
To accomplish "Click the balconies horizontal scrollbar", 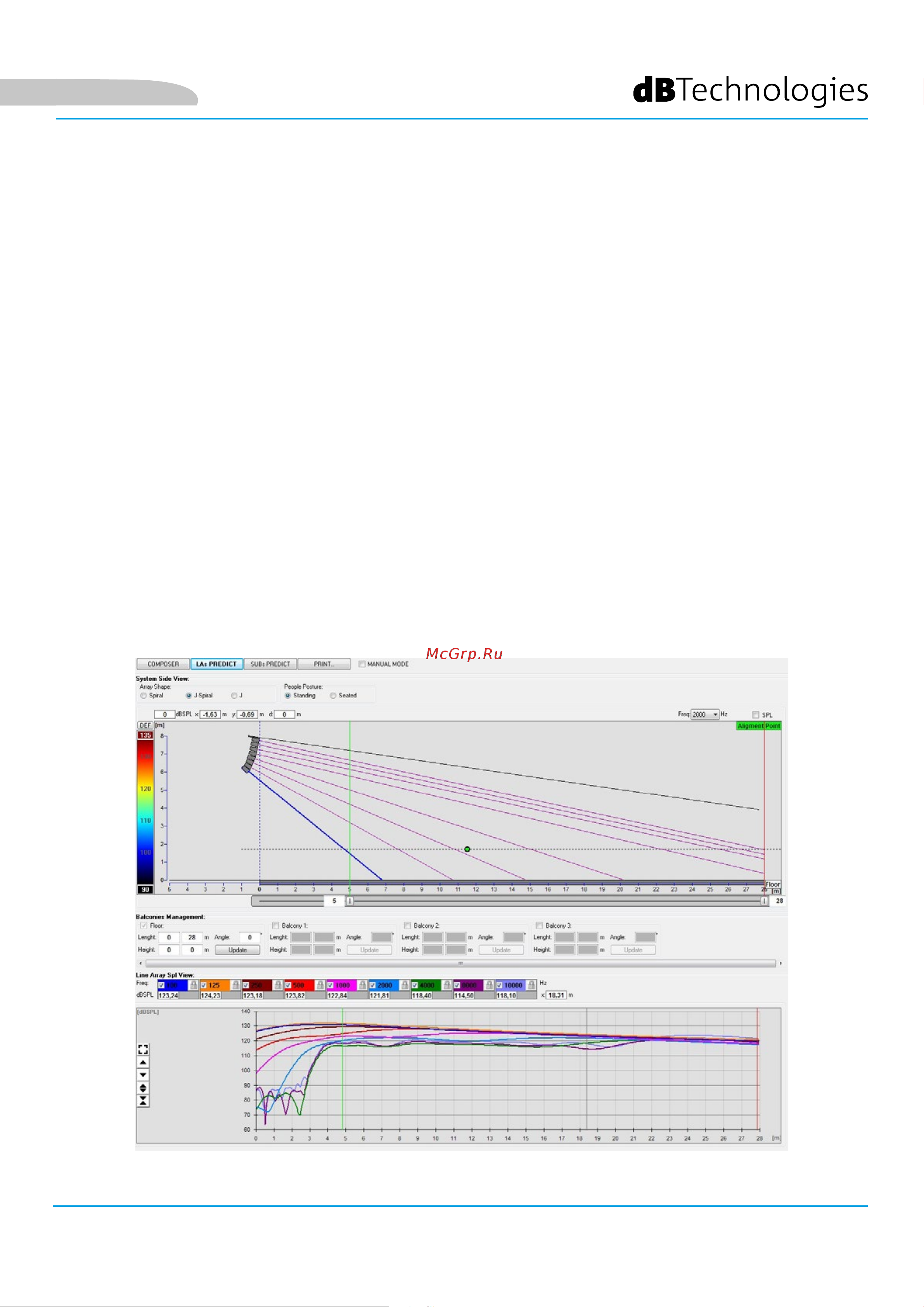I will pos(460,963).
